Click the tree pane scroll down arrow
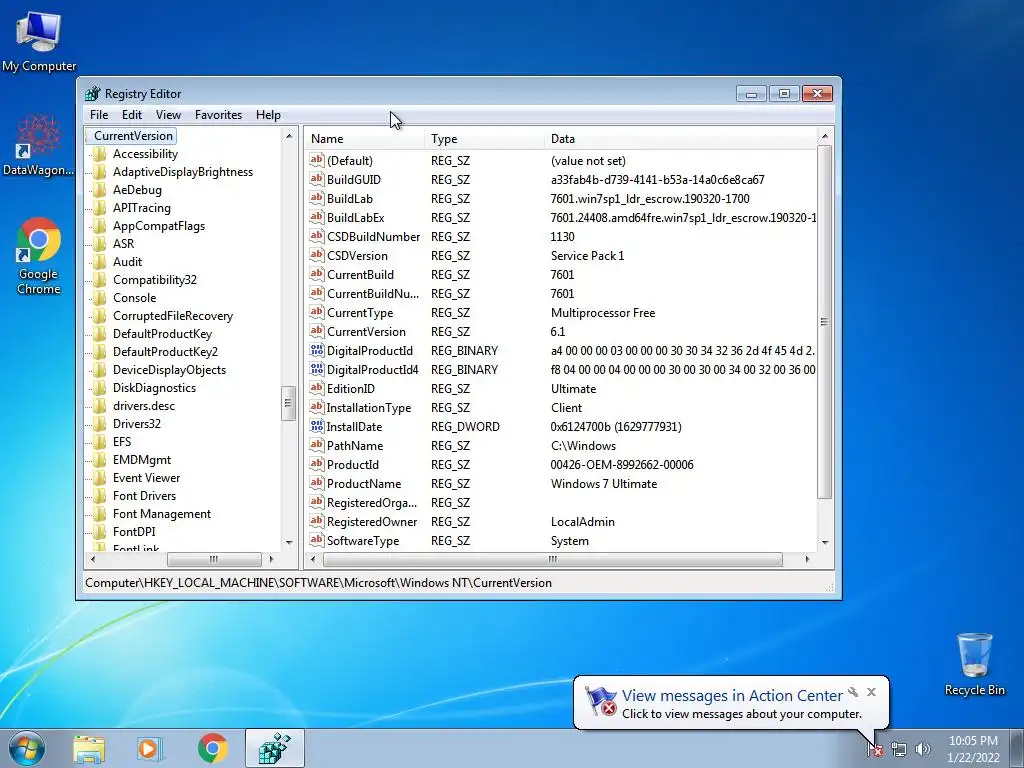 click(289, 543)
